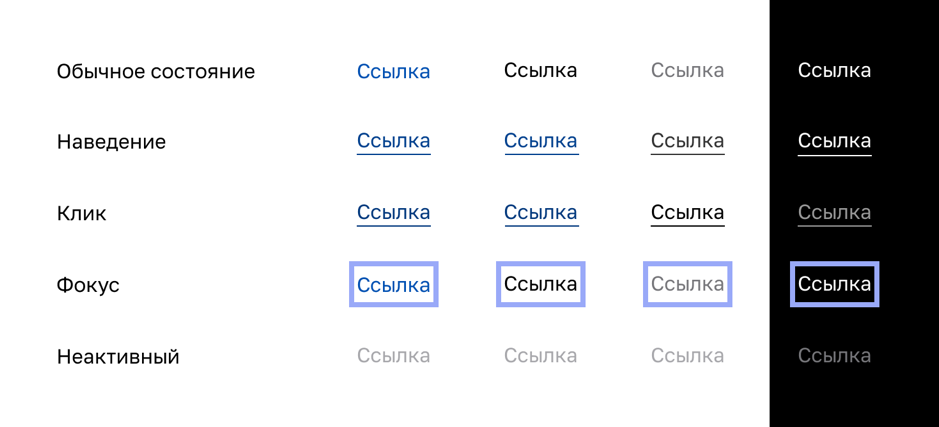Select the first underlined link in Наведение row
The height and width of the screenshot is (427, 939).
393,141
